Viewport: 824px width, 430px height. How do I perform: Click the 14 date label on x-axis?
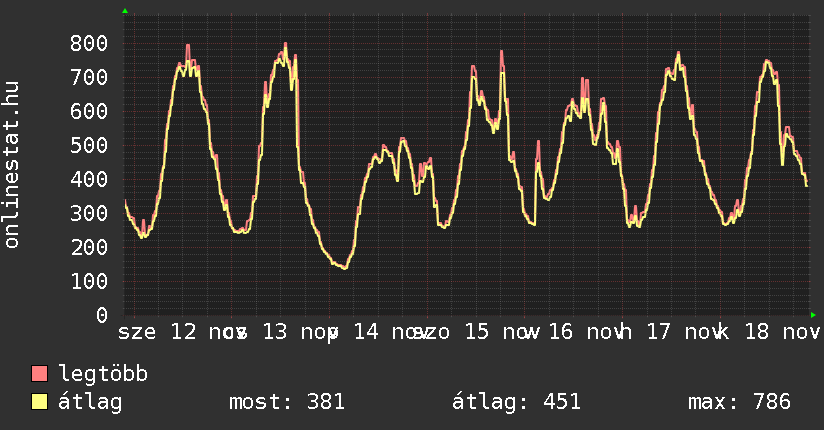(x=367, y=331)
